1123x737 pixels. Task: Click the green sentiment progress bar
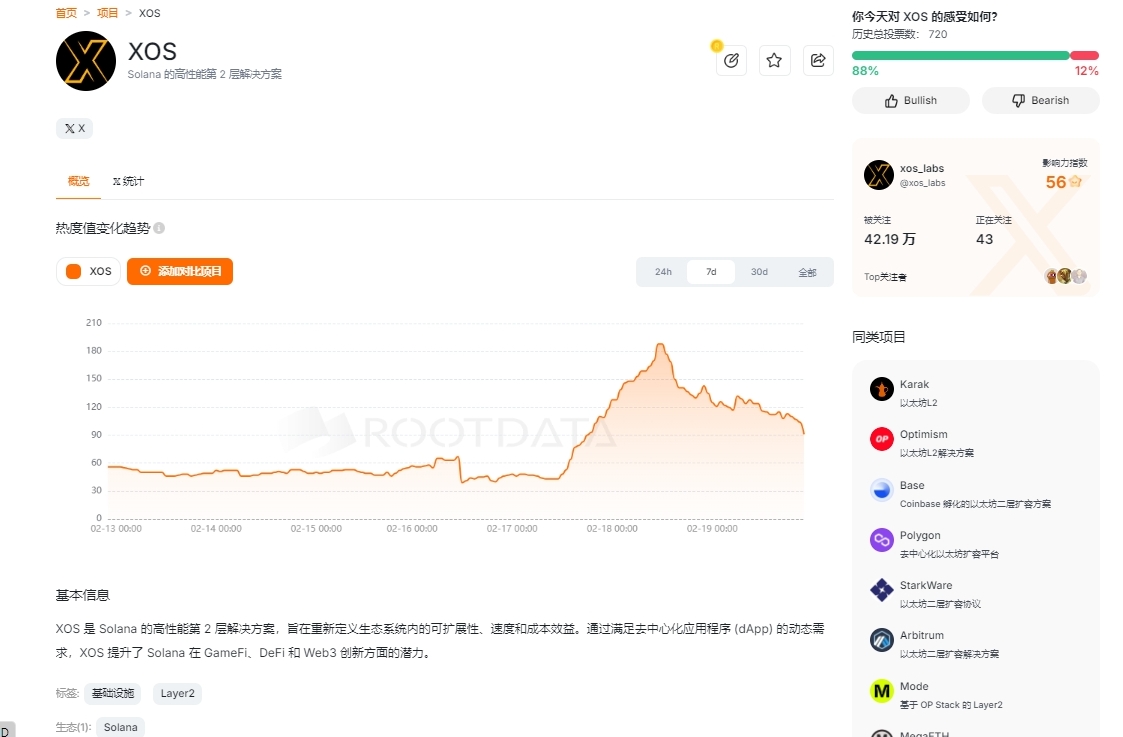pyautogui.click(x=960, y=55)
